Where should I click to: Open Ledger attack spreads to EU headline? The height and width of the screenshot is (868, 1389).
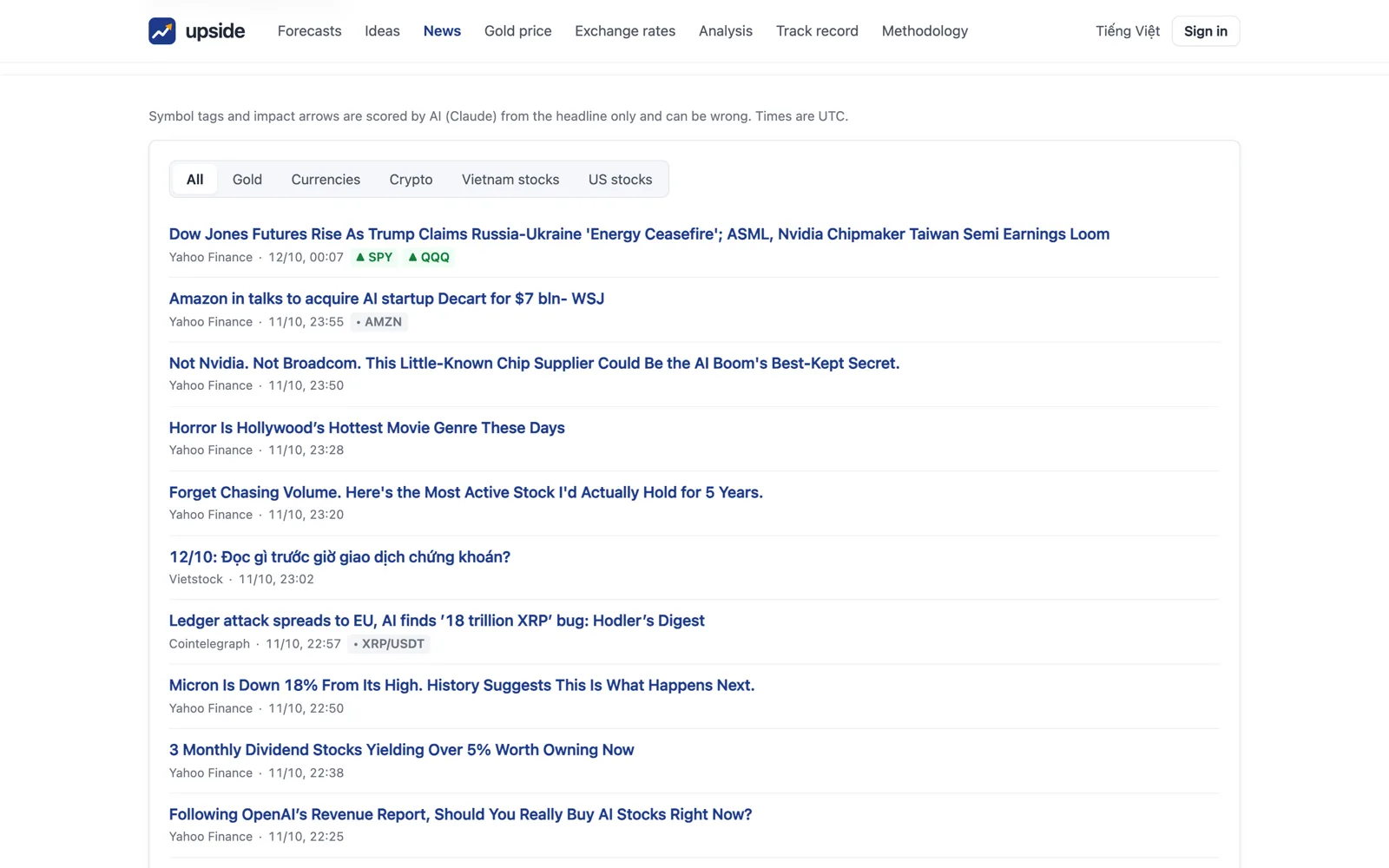(x=437, y=621)
